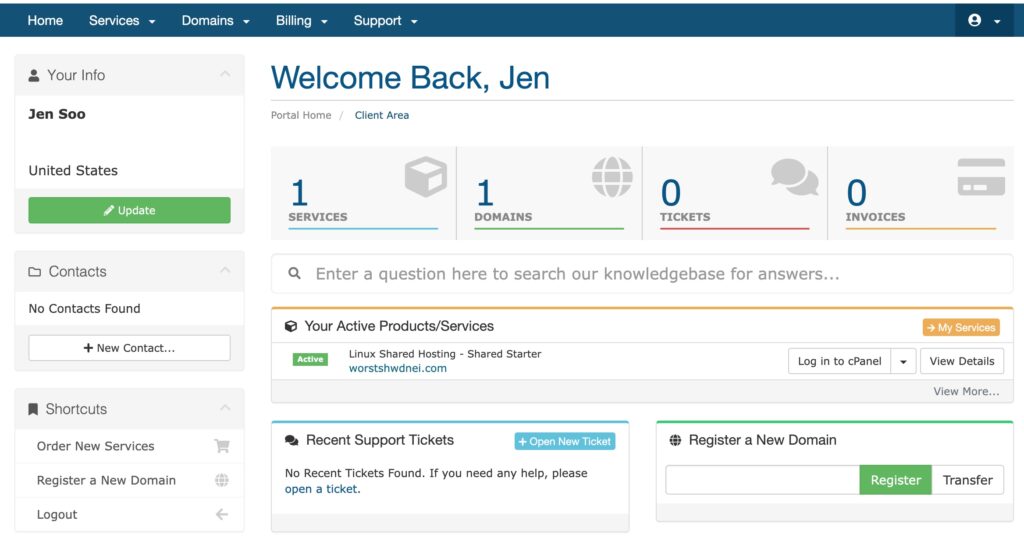Click the Domains globe icon tile
The width and height of the screenshot is (1024, 538).
pyautogui.click(x=612, y=176)
